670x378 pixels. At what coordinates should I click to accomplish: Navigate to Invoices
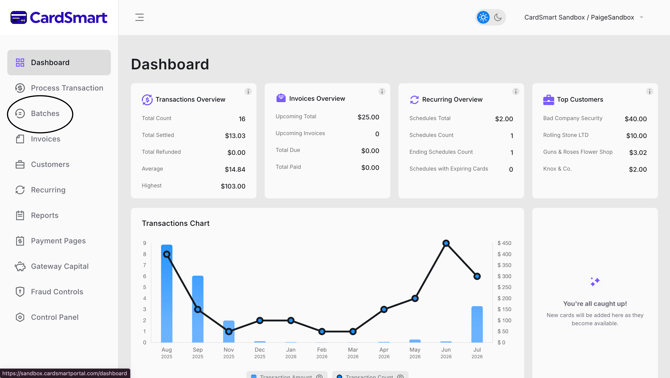[59, 139]
